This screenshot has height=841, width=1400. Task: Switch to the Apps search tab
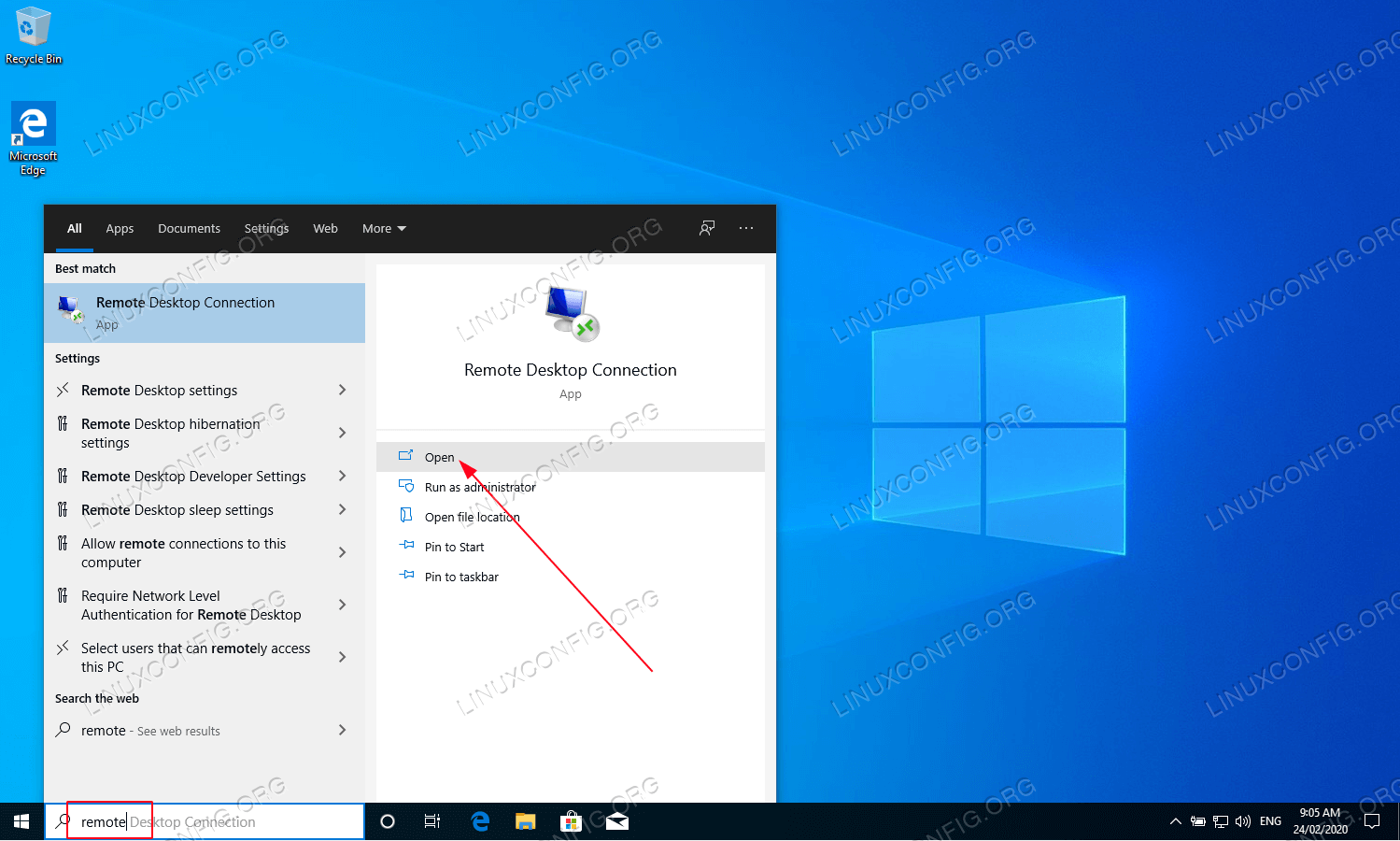(x=120, y=229)
